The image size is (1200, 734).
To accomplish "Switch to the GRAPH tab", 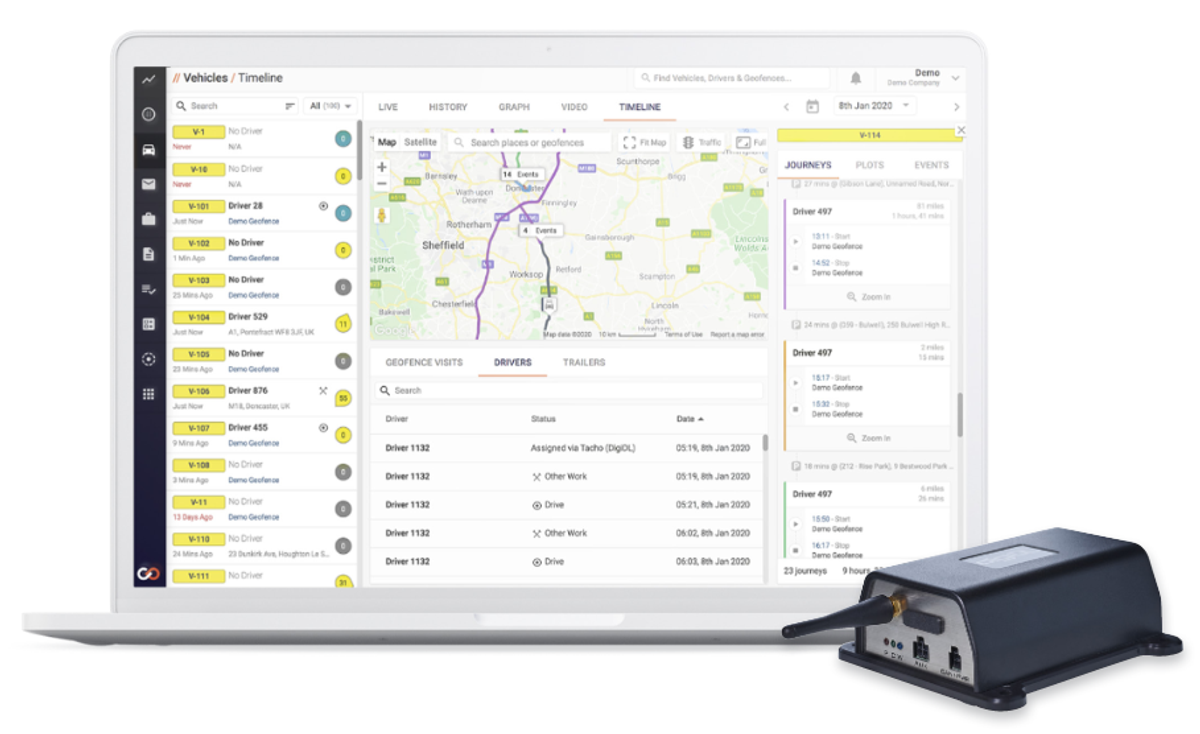I will coord(514,107).
